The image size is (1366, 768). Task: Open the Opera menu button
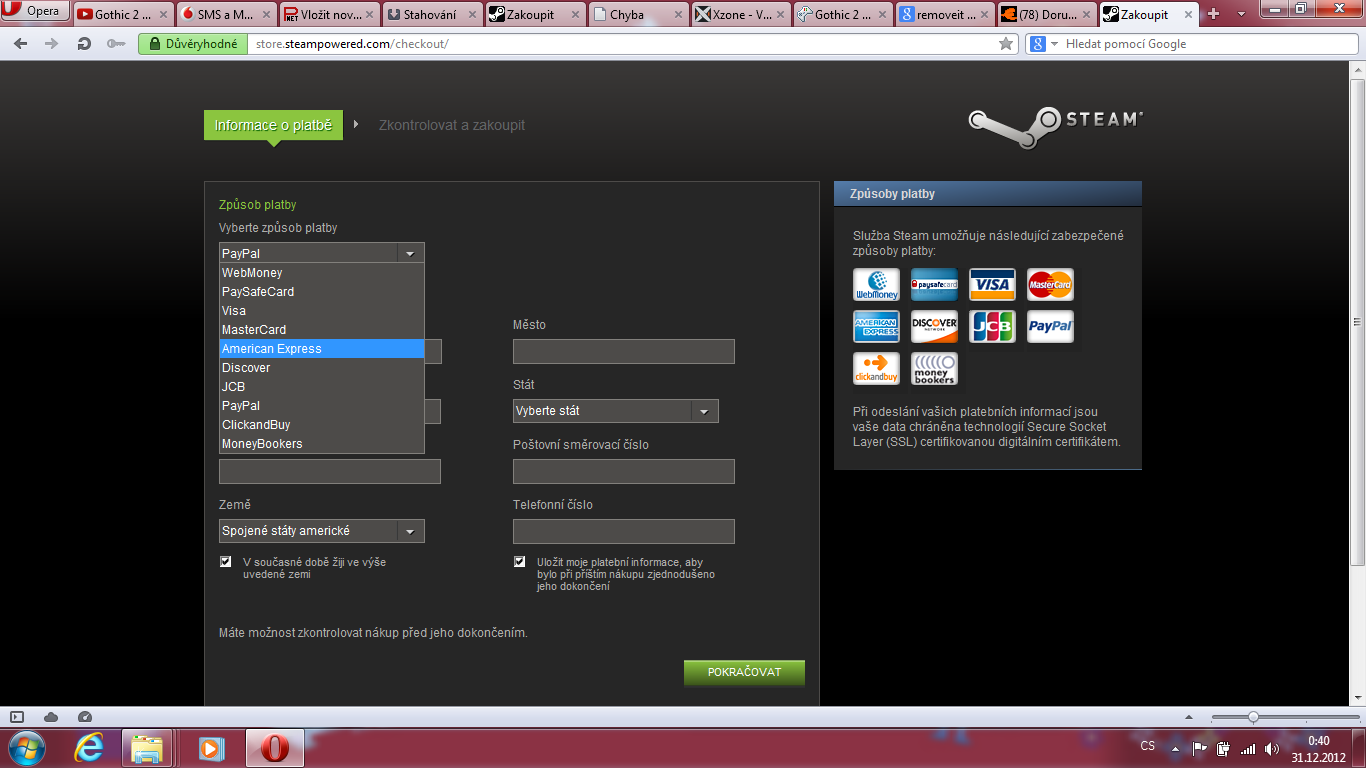coord(35,12)
